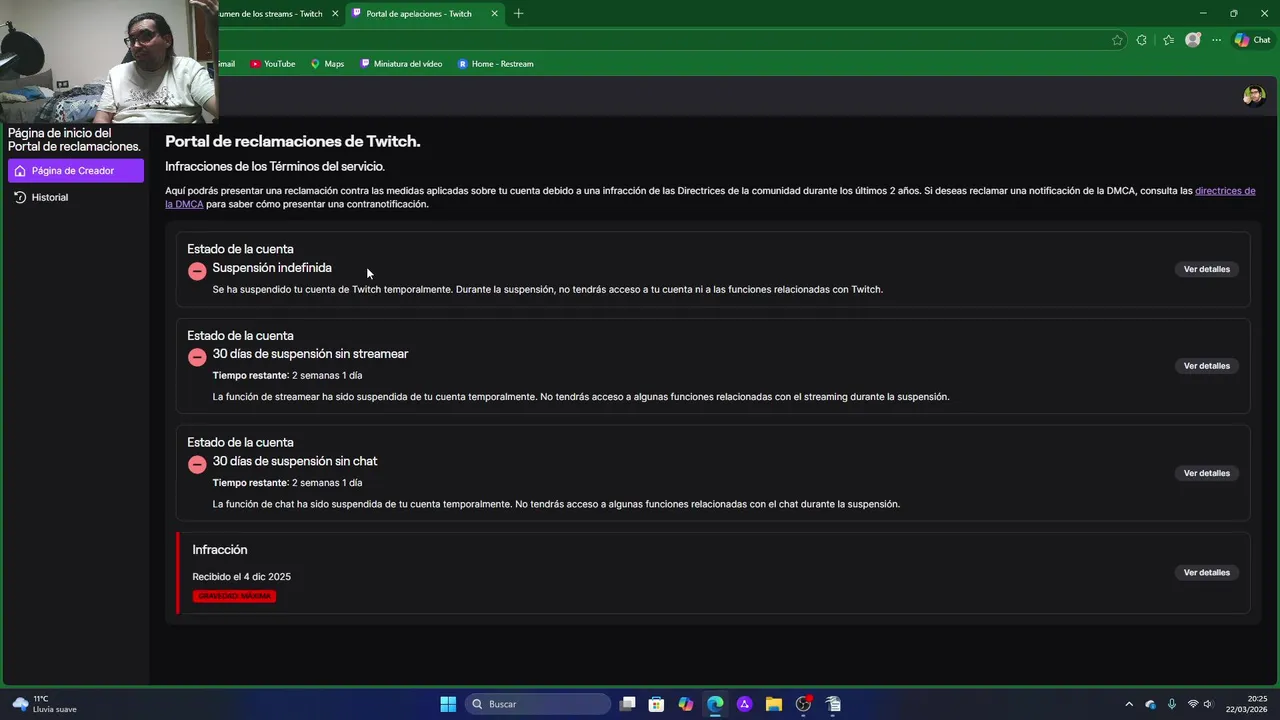This screenshot has height=720, width=1280.
Task: Open the Página de Creador sidebar item
Action: point(76,171)
